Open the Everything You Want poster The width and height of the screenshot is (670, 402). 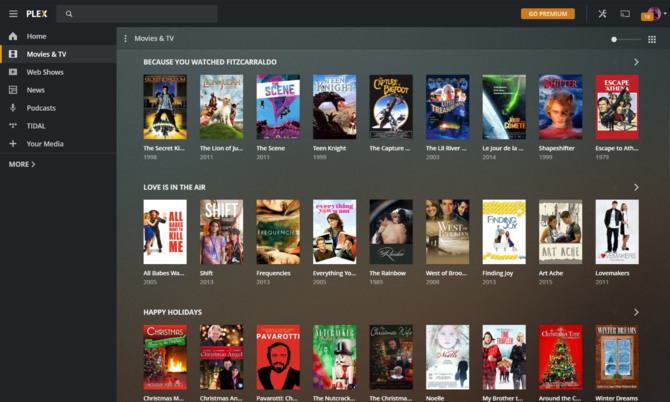[334, 232]
